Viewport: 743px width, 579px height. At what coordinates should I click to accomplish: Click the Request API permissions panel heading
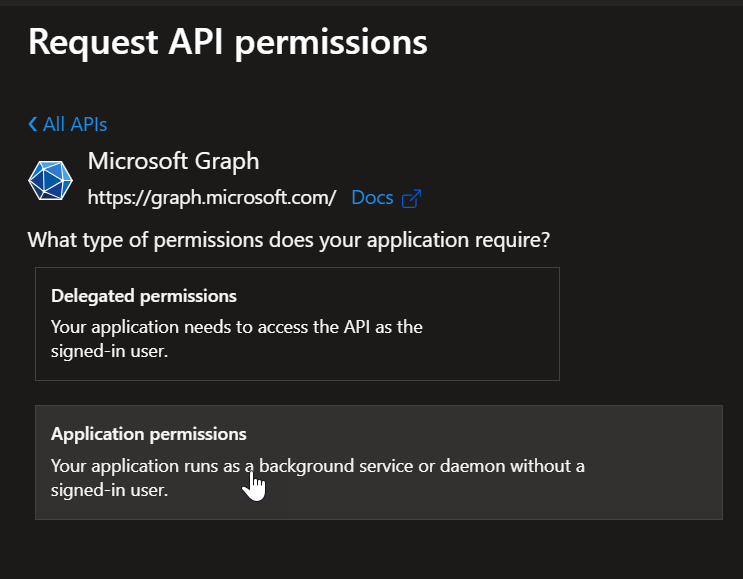pyautogui.click(x=228, y=41)
